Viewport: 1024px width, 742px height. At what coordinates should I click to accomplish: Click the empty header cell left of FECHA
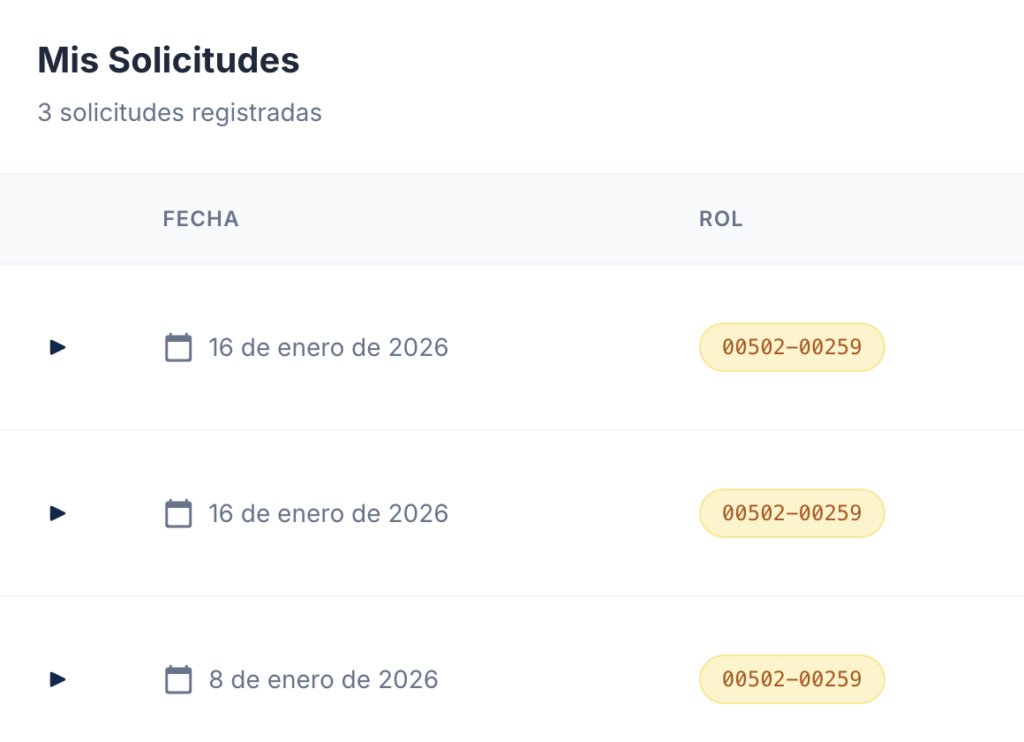coord(70,219)
